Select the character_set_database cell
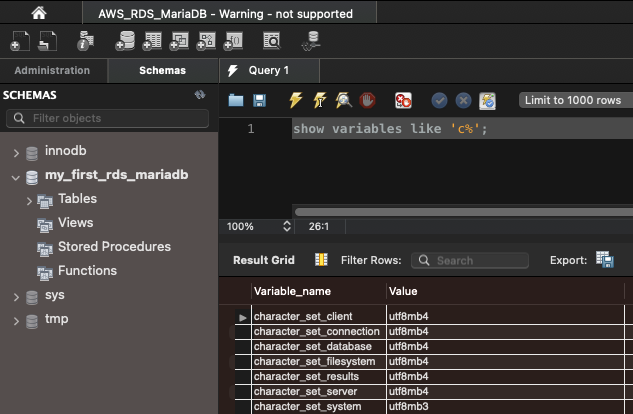 click(x=319, y=346)
